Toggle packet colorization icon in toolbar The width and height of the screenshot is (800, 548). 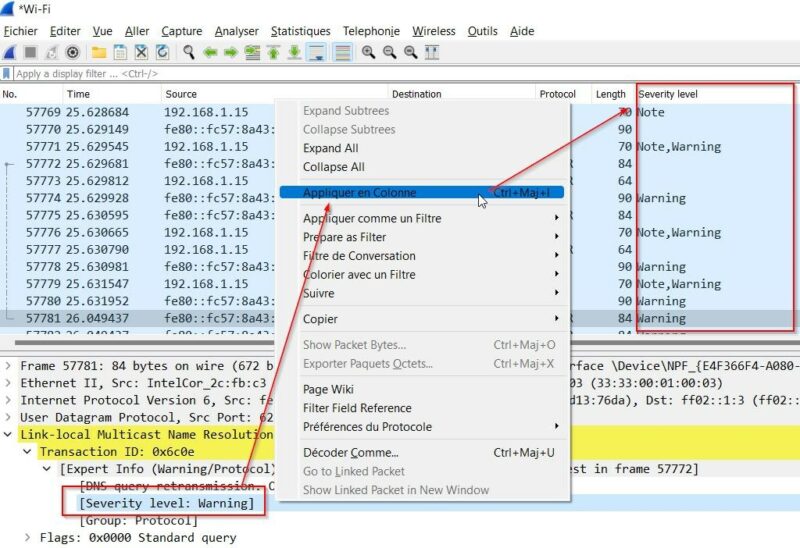[x=343, y=52]
